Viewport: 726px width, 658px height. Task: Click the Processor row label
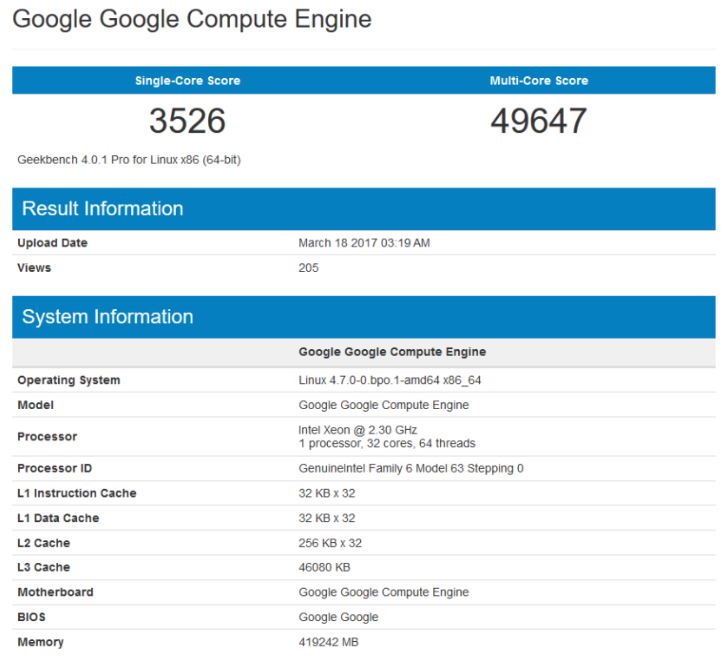pyautogui.click(x=47, y=437)
